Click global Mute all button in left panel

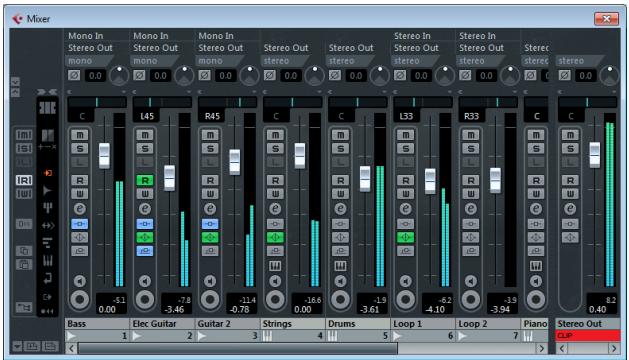coord(24,135)
